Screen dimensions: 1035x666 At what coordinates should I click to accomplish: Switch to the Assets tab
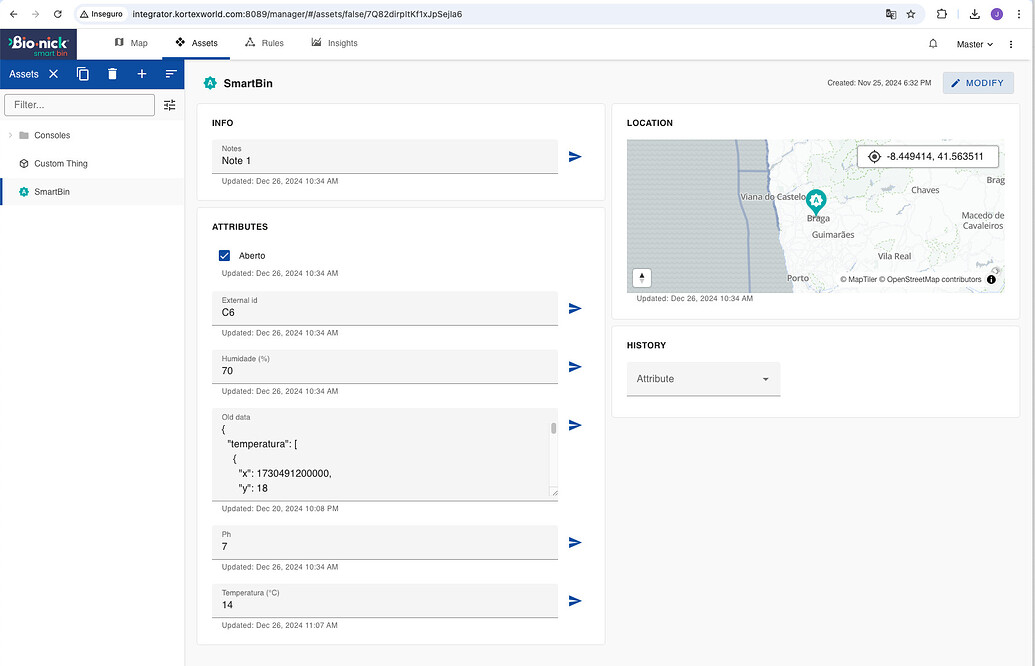tap(196, 43)
